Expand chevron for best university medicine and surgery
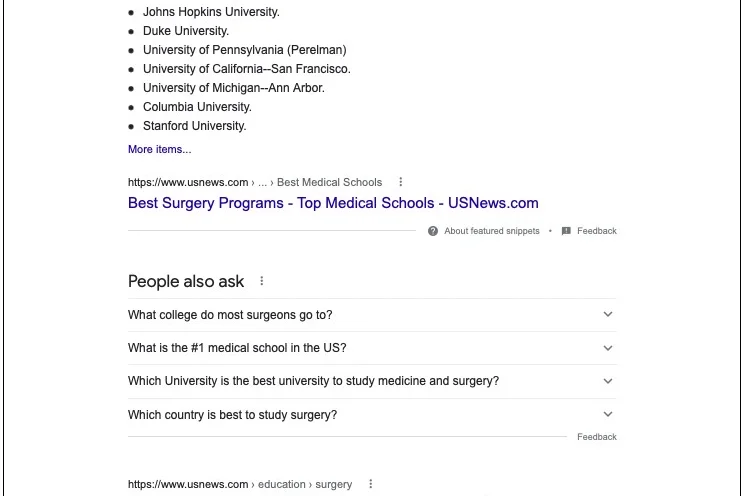This screenshot has height=496, width=745. coord(607,381)
